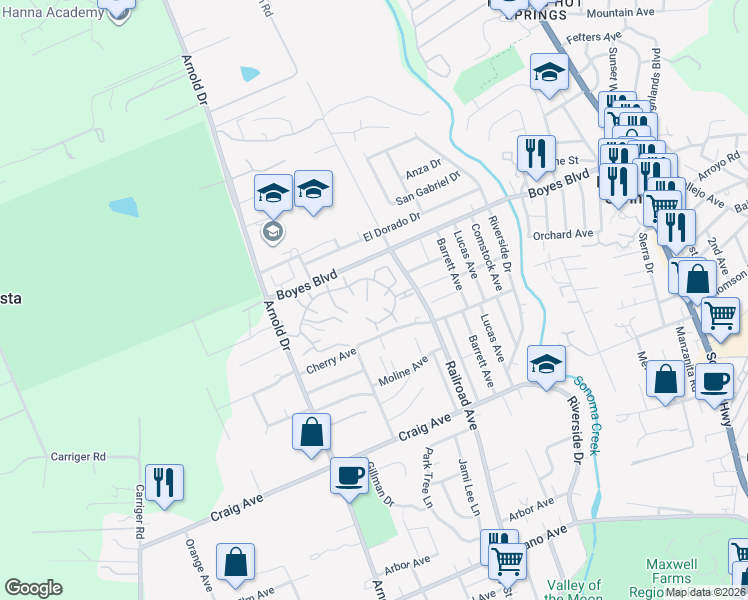The height and width of the screenshot is (600, 748).
Task: Click the cafe cup marker at Craig Ave and Arnold Dr
Action: [x=349, y=477]
